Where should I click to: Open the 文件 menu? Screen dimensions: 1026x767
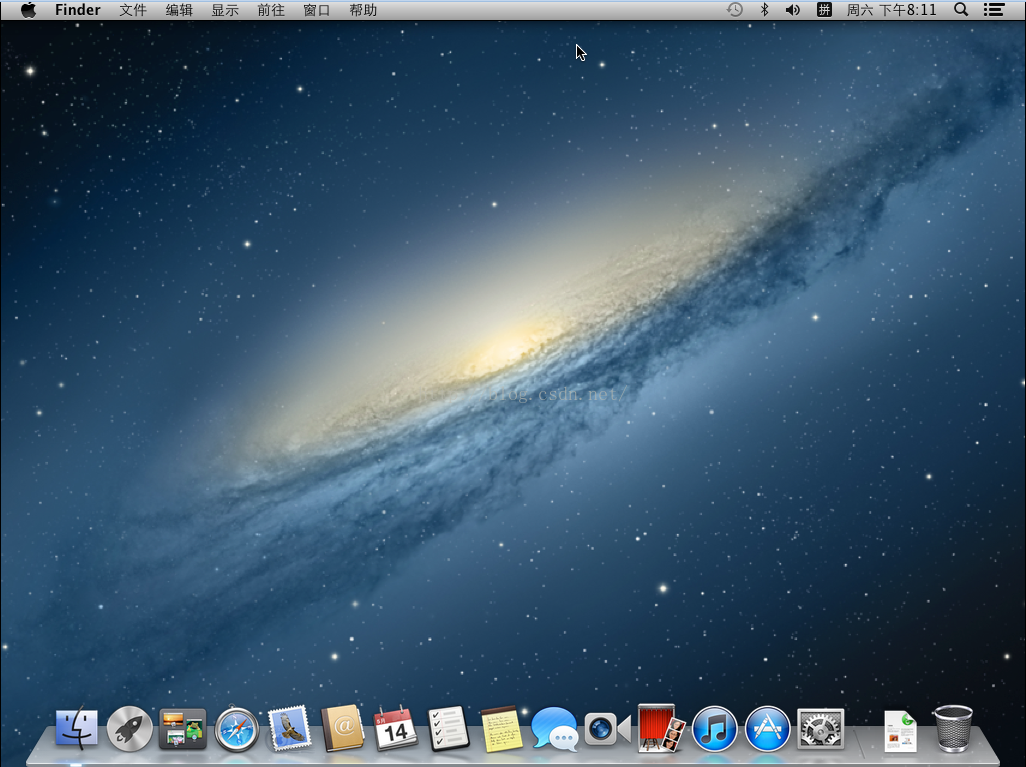133,10
